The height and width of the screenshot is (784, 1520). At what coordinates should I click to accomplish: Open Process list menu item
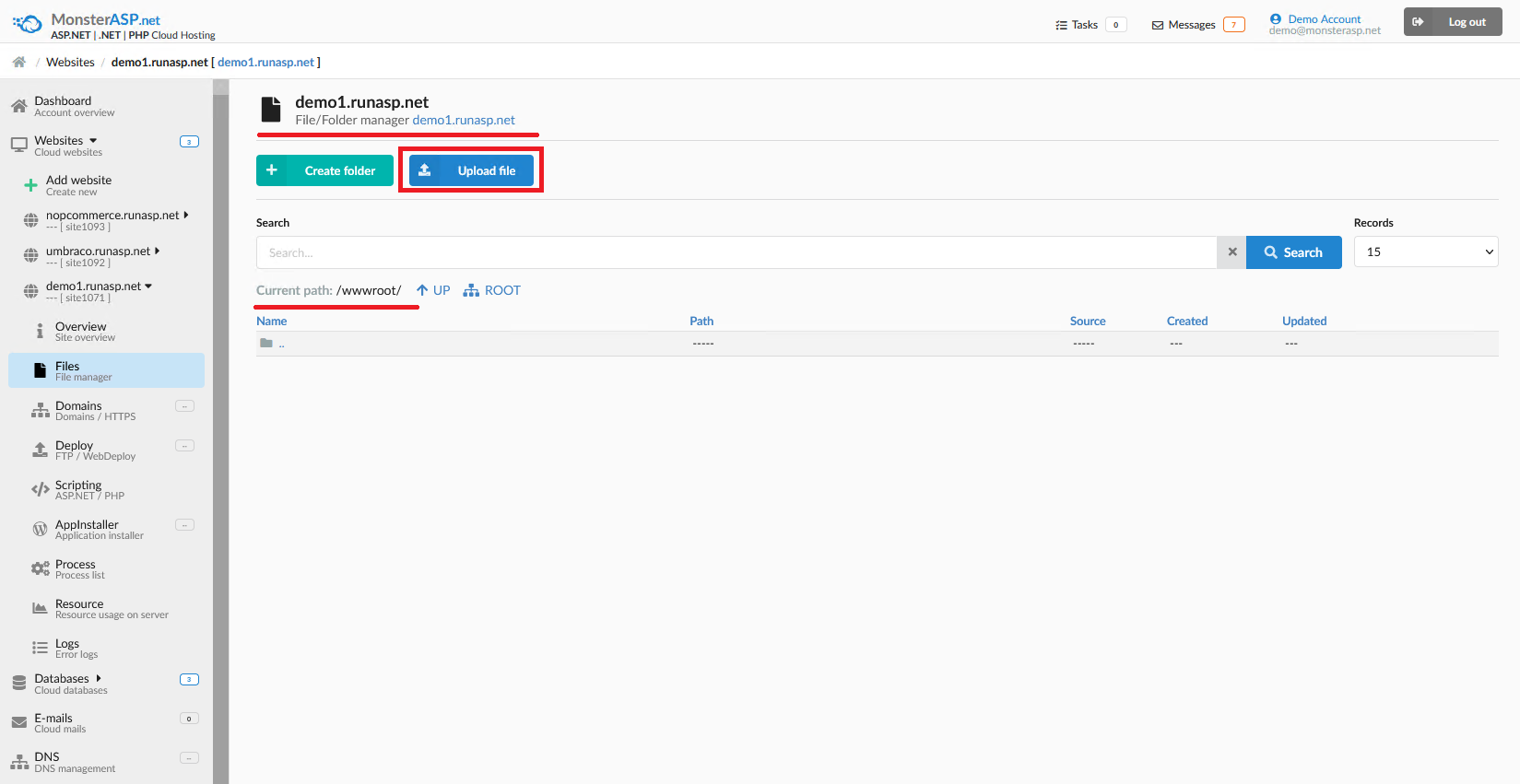[x=106, y=568]
